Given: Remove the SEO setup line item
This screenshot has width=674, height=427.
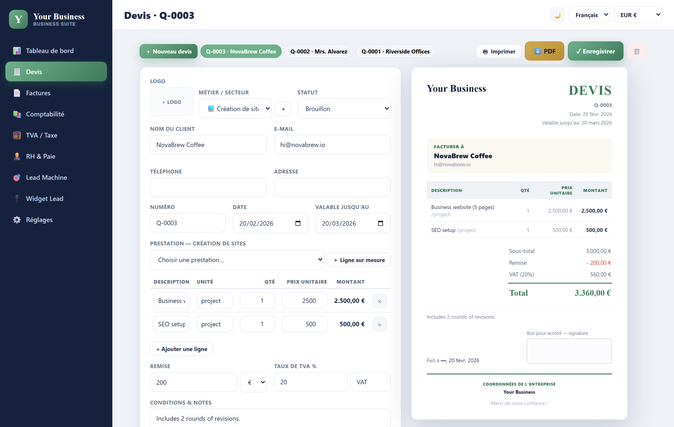Looking at the screenshot, I should [380, 324].
